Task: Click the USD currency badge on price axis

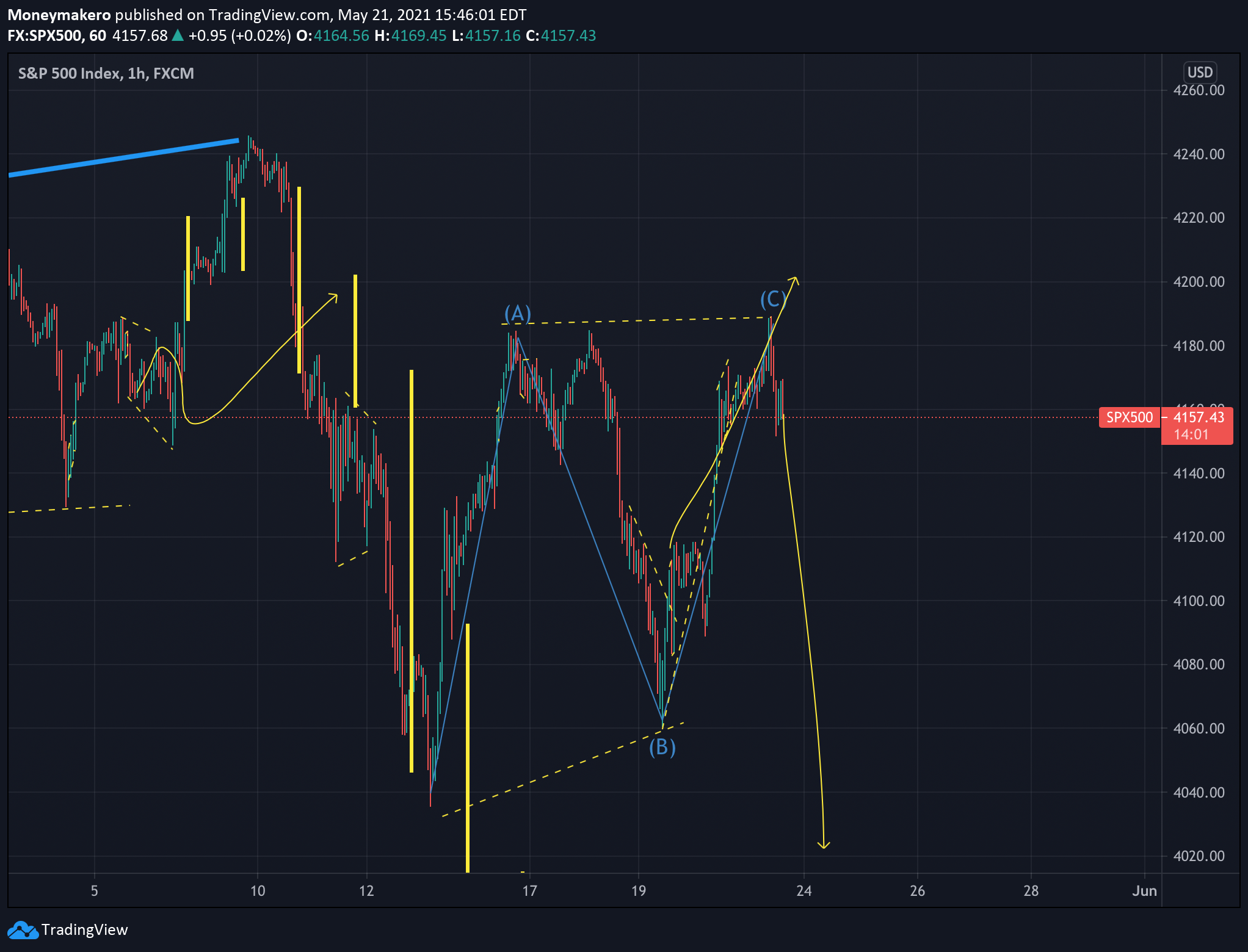Action: 1200,73
